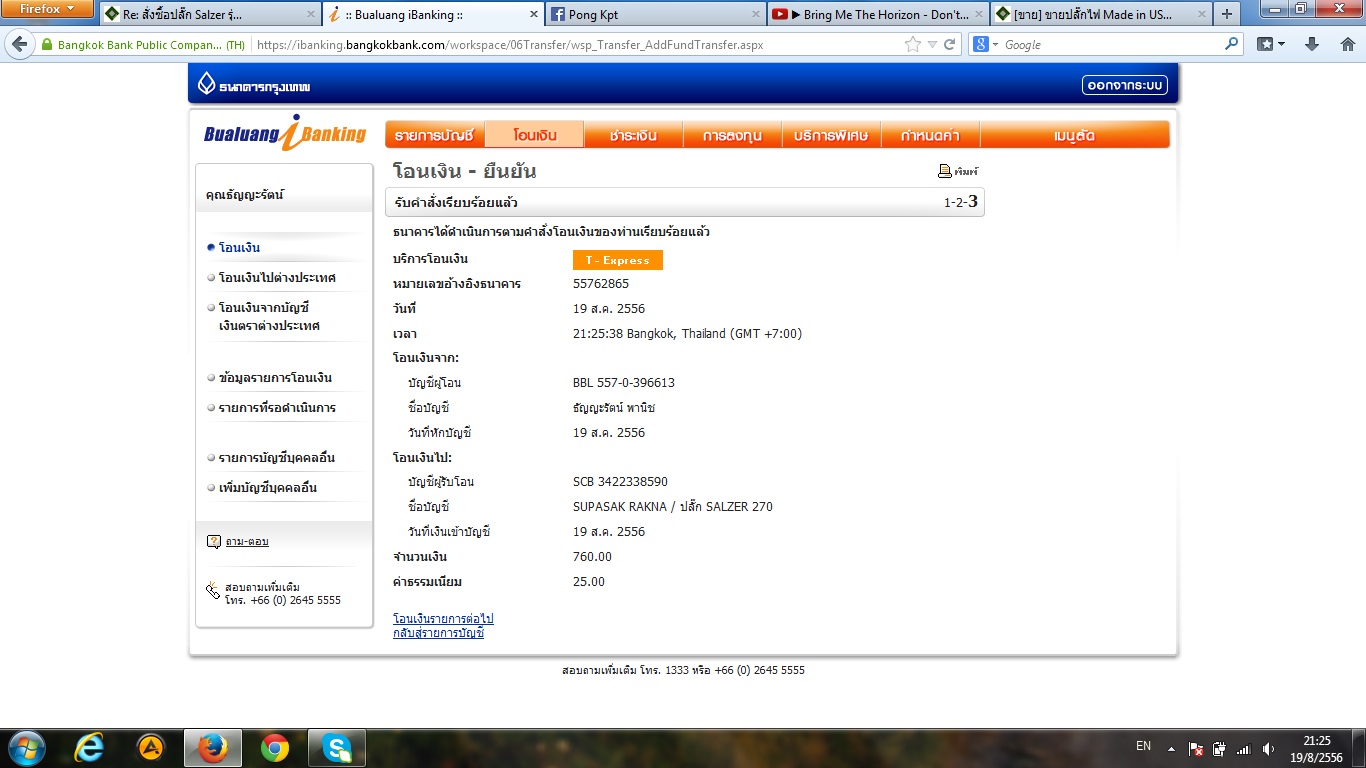Screen dimensions: 1366x768
Task: Open the Google search engine selector
Action: point(986,45)
